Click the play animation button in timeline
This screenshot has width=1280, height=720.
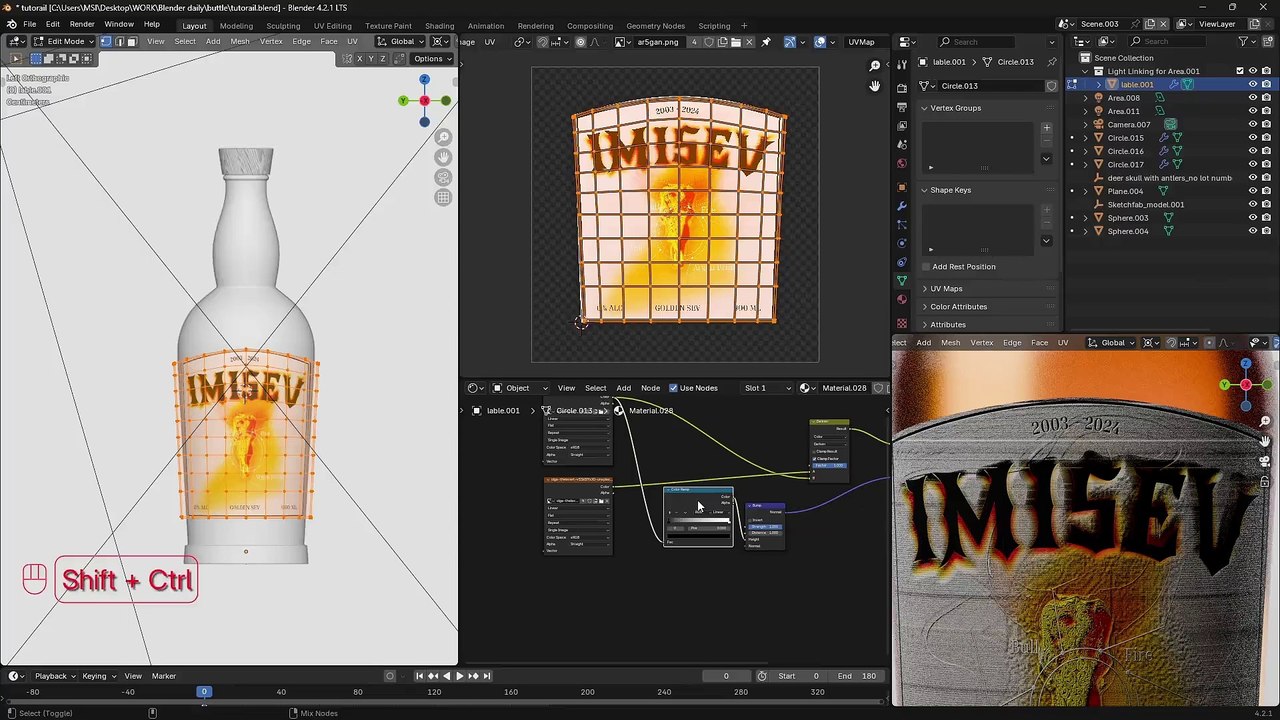(459, 676)
